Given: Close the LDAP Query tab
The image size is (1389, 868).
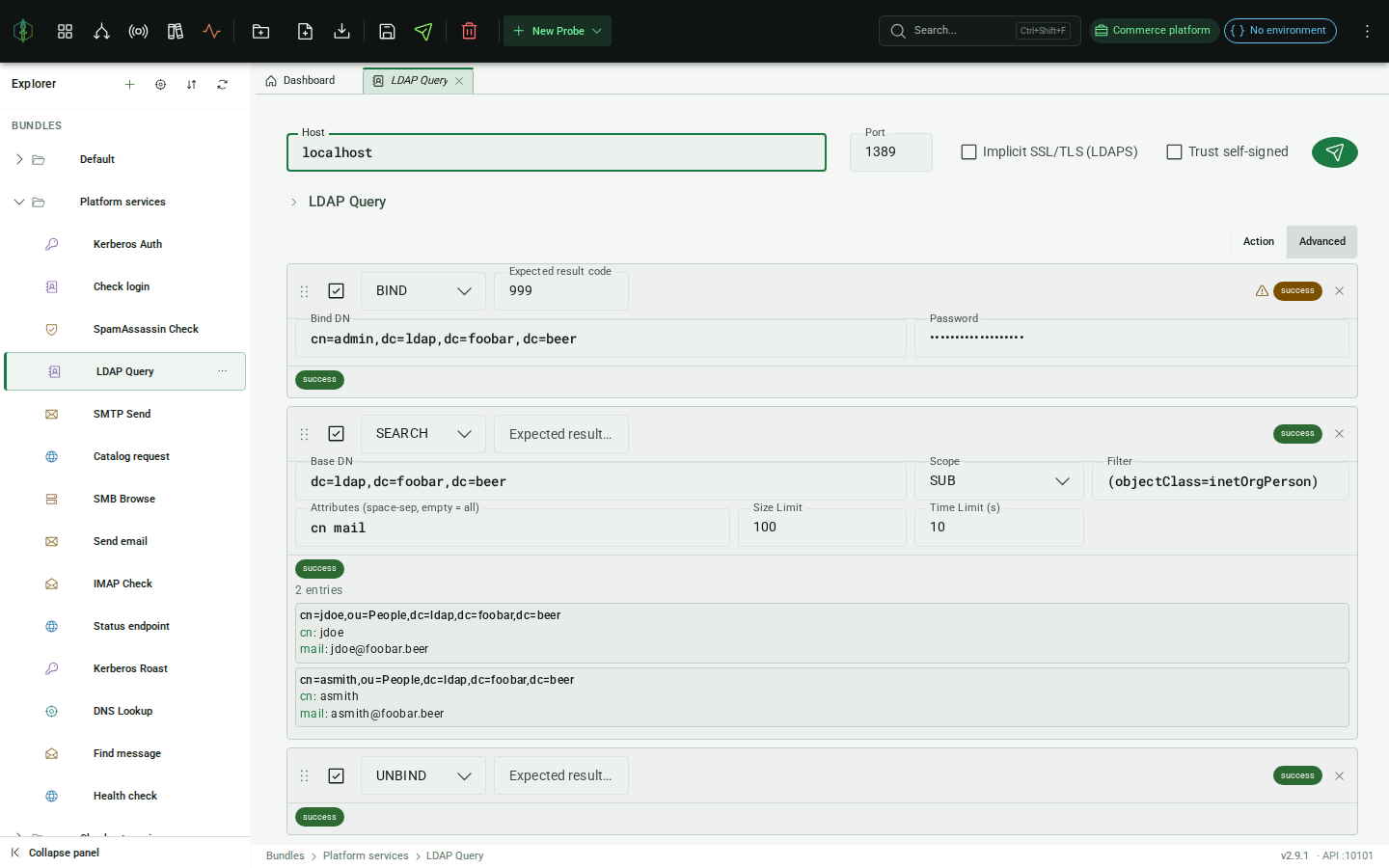Looking at the screenshot, I should tap(459, 81).
